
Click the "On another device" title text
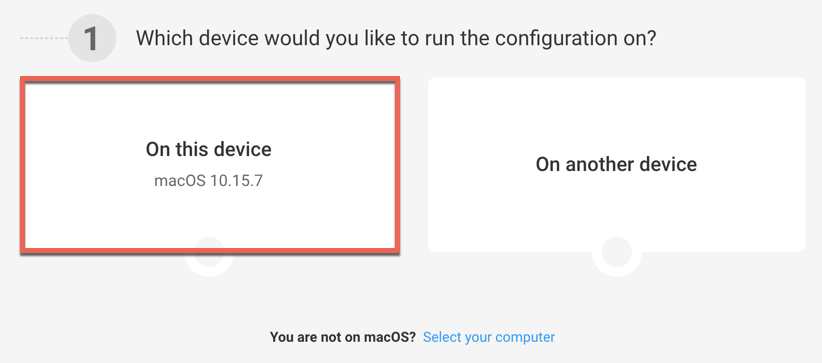point(616,164)
